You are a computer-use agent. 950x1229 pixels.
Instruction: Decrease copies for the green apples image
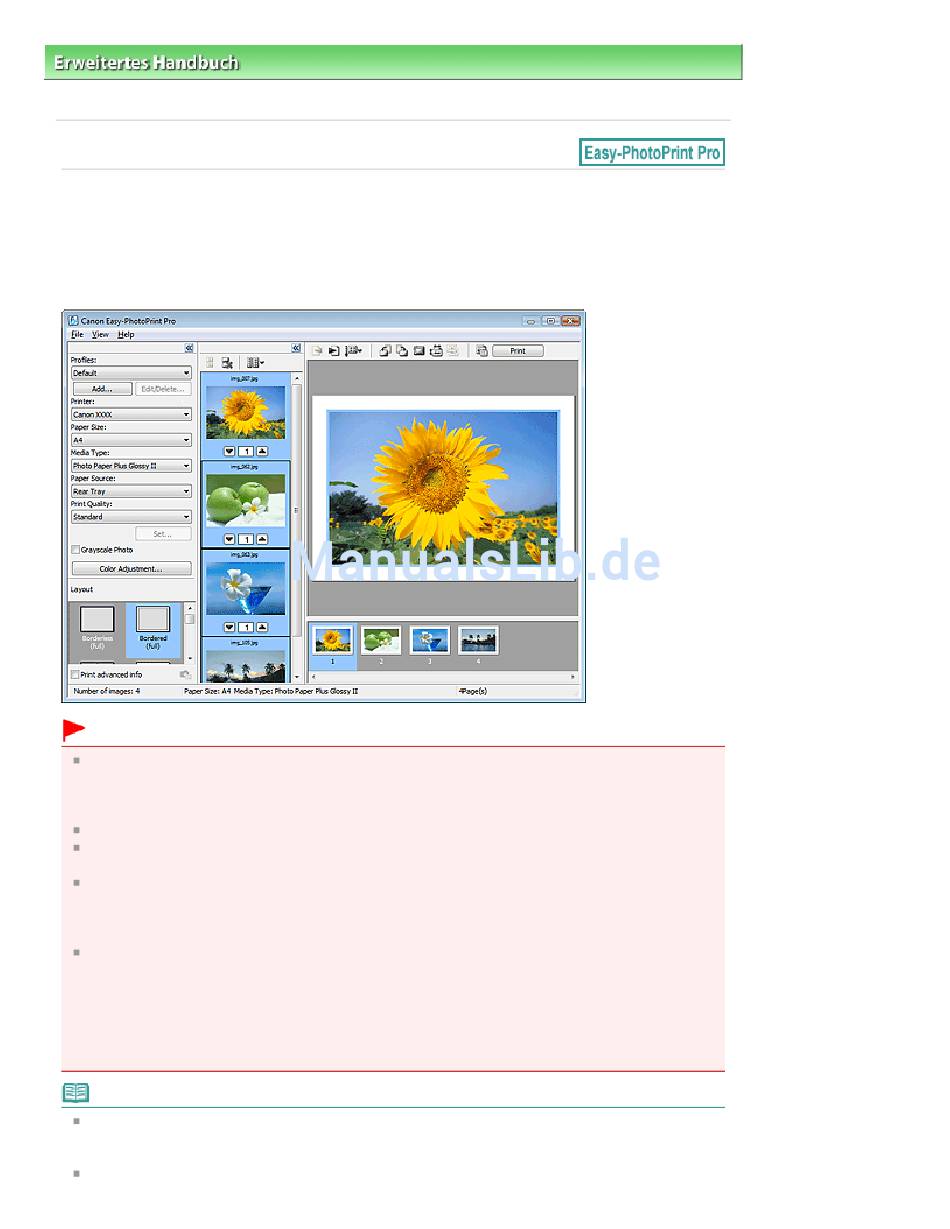point(229,539)
